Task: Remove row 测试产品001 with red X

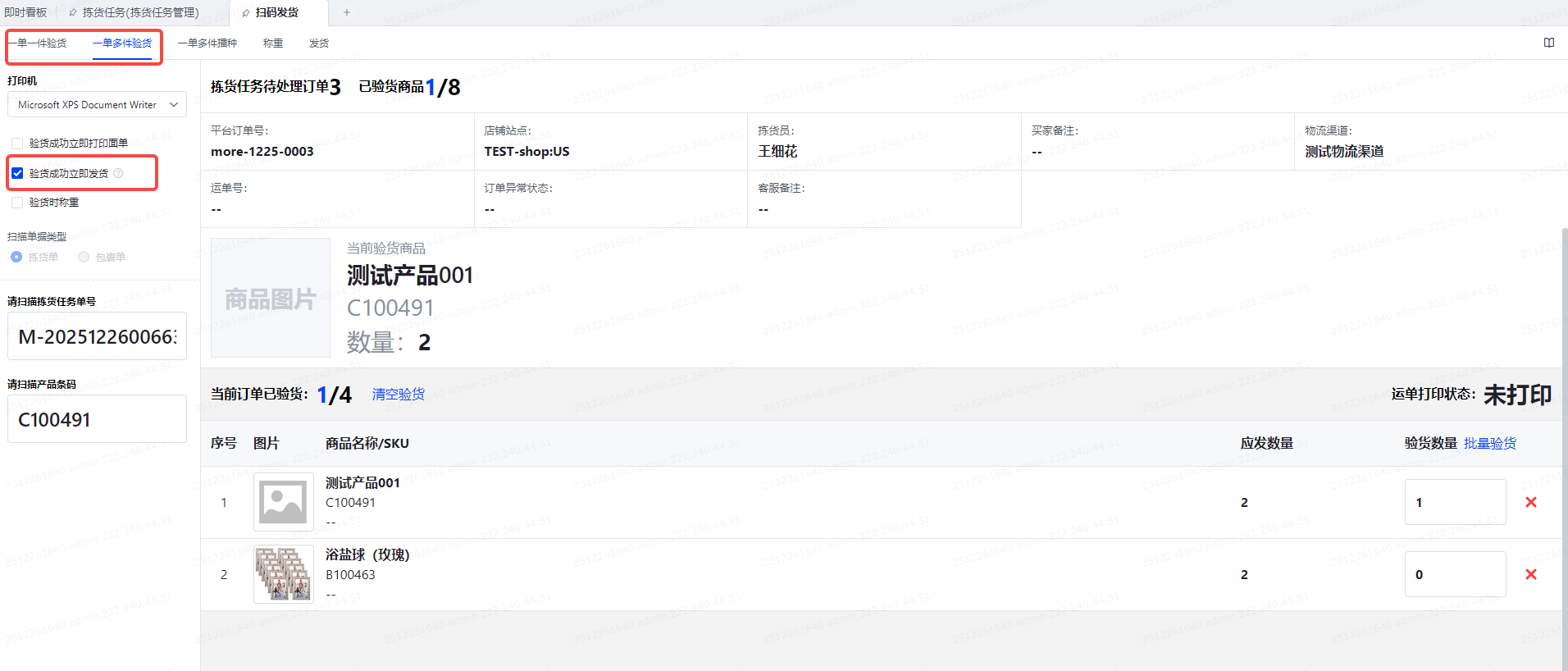Action: click(1530, 502)
